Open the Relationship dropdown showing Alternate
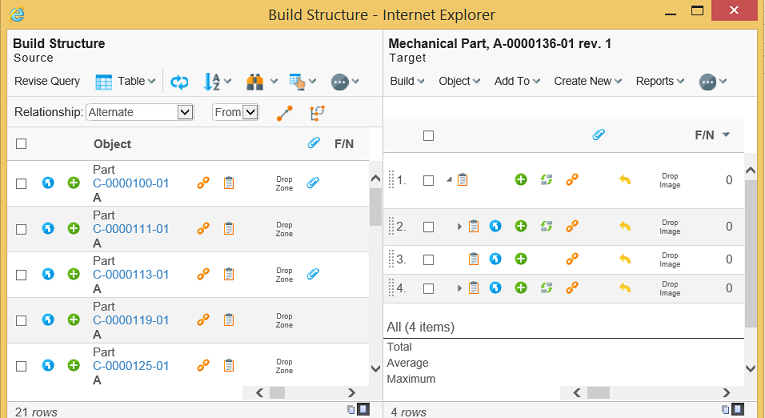 [x=139, y=112]
